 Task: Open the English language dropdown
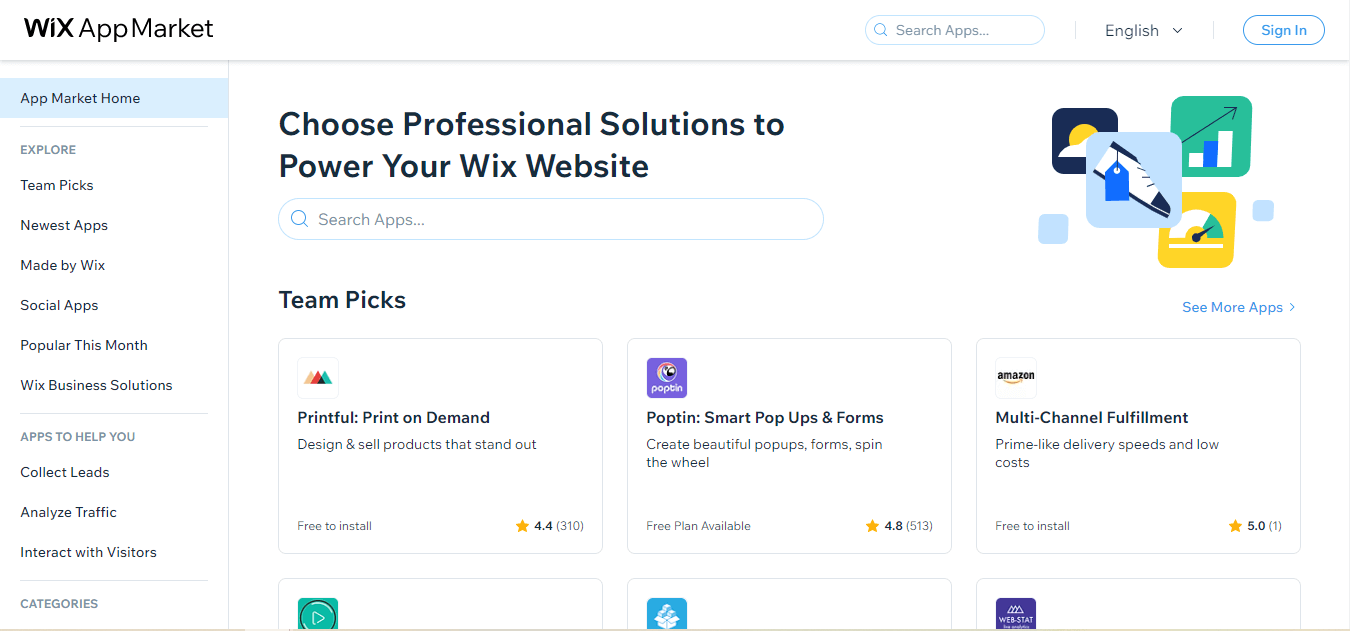tap(1144, 31)
